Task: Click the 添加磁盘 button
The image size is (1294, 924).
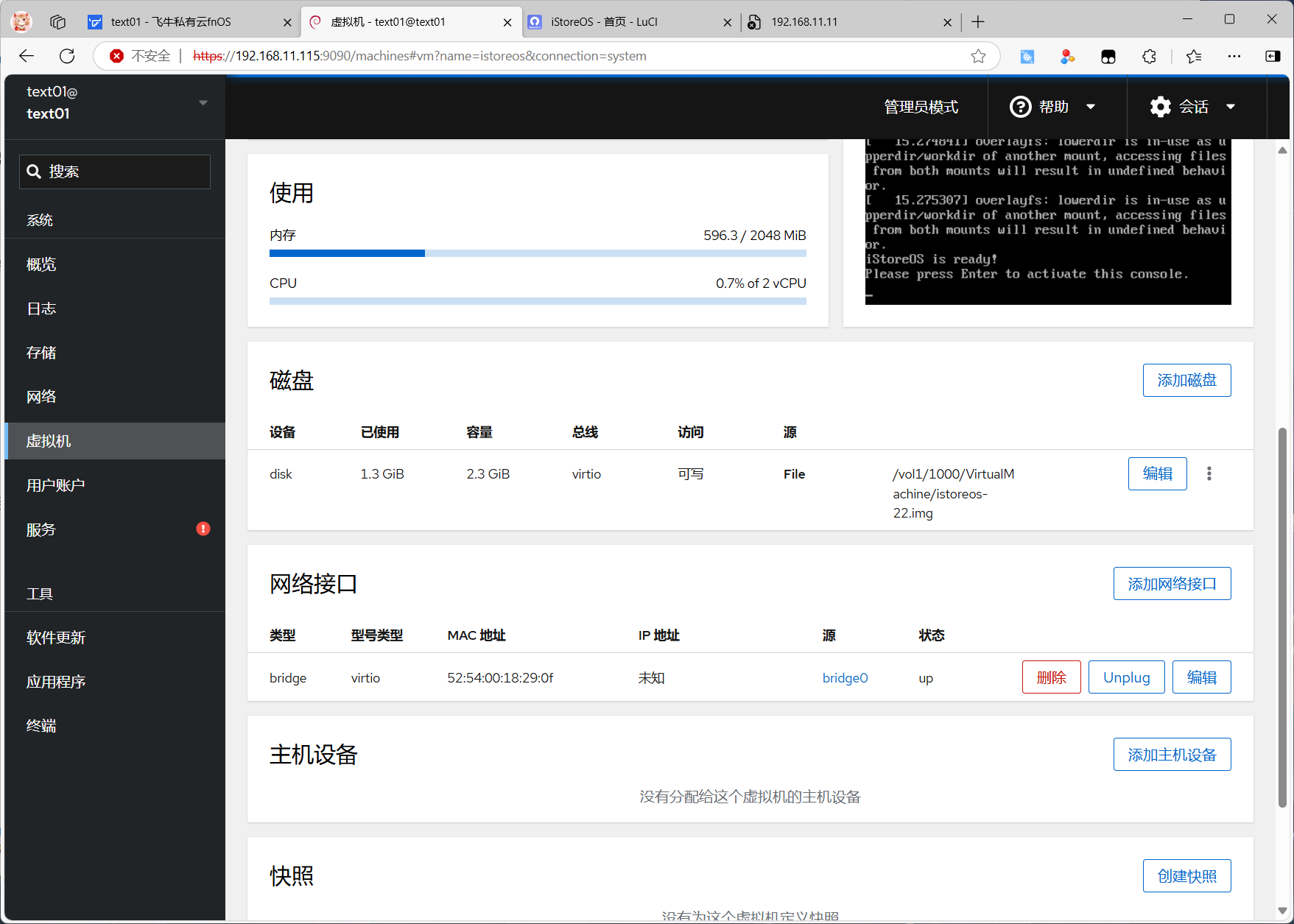Action: [1186, 380]
